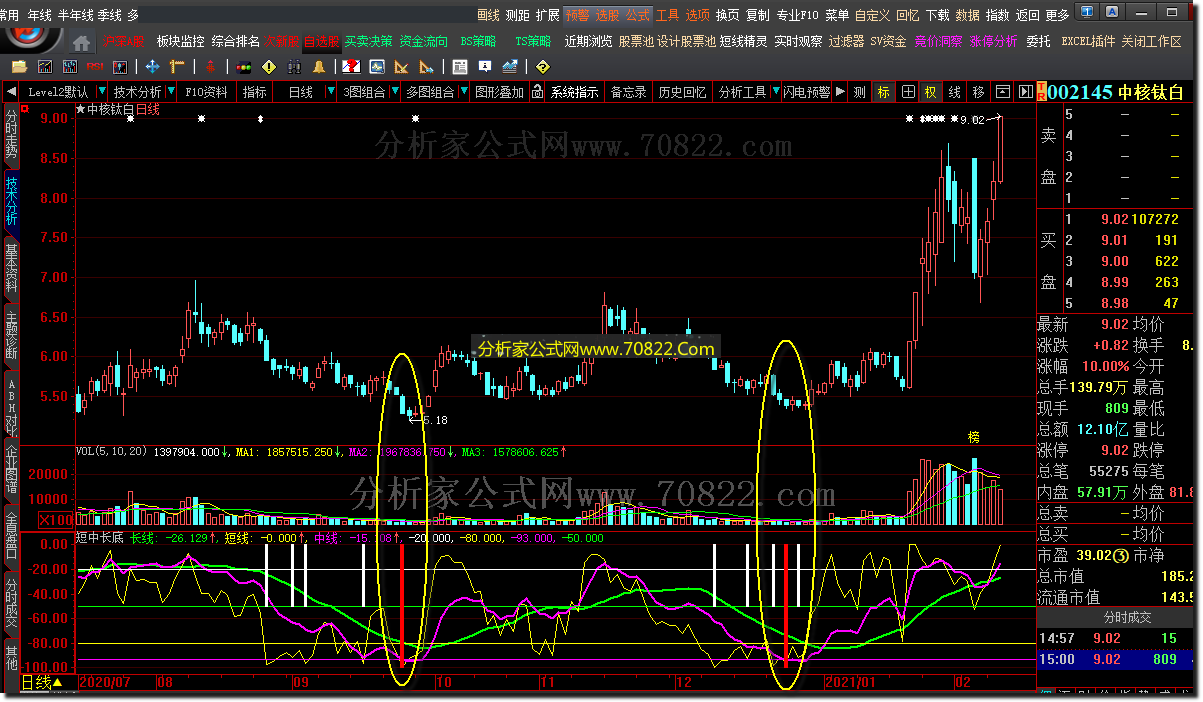1203x702 pixels.
Task: Click the grid 田 icon in toolbar
Action: (908, 92)
